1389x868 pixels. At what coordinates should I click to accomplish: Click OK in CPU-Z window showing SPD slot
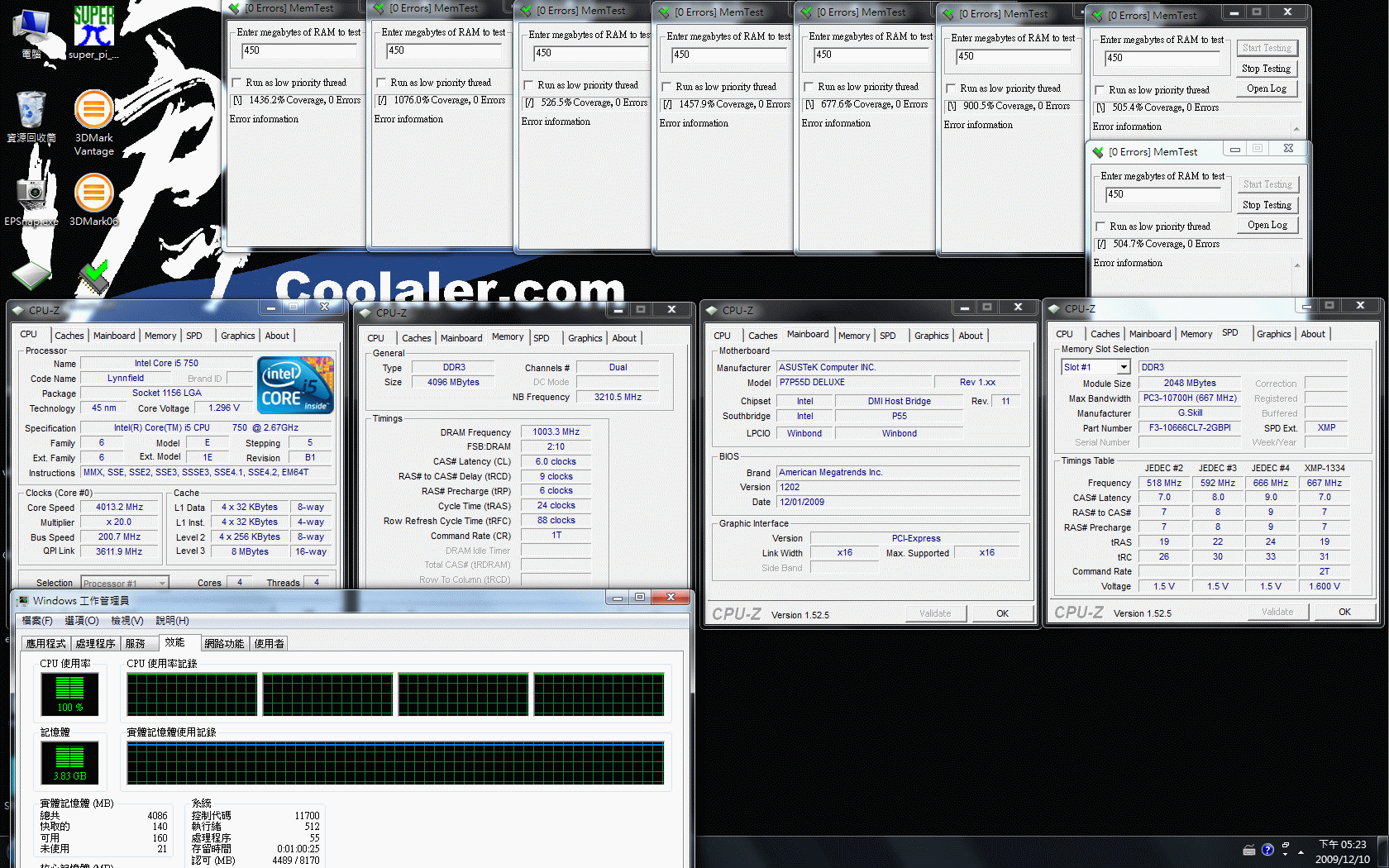coord(1345,612)
